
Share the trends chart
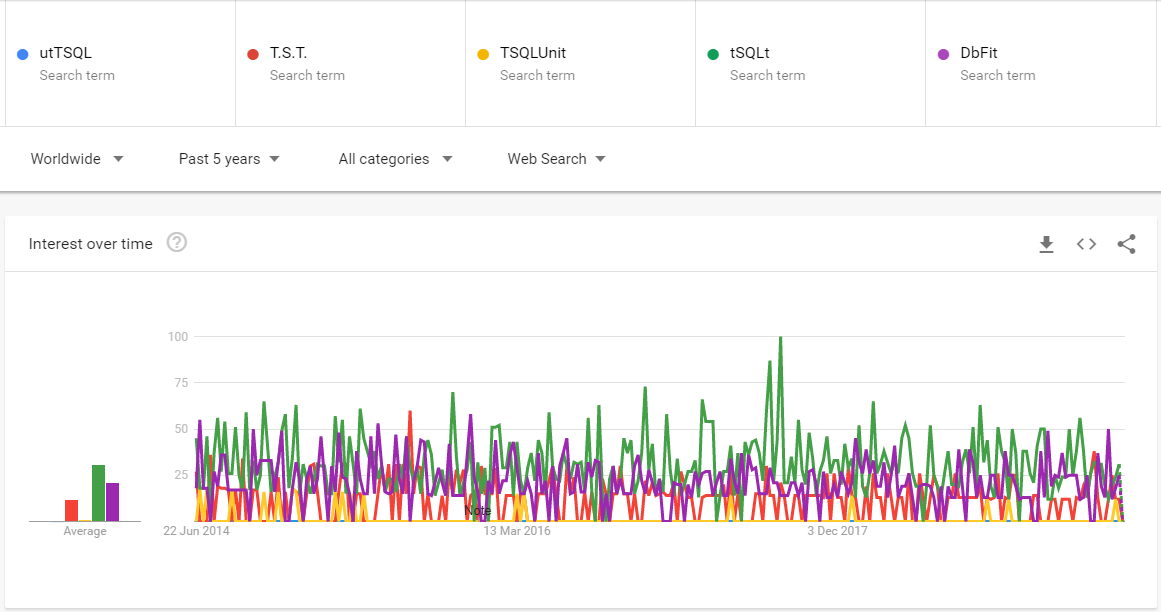tap(1127, 243)
